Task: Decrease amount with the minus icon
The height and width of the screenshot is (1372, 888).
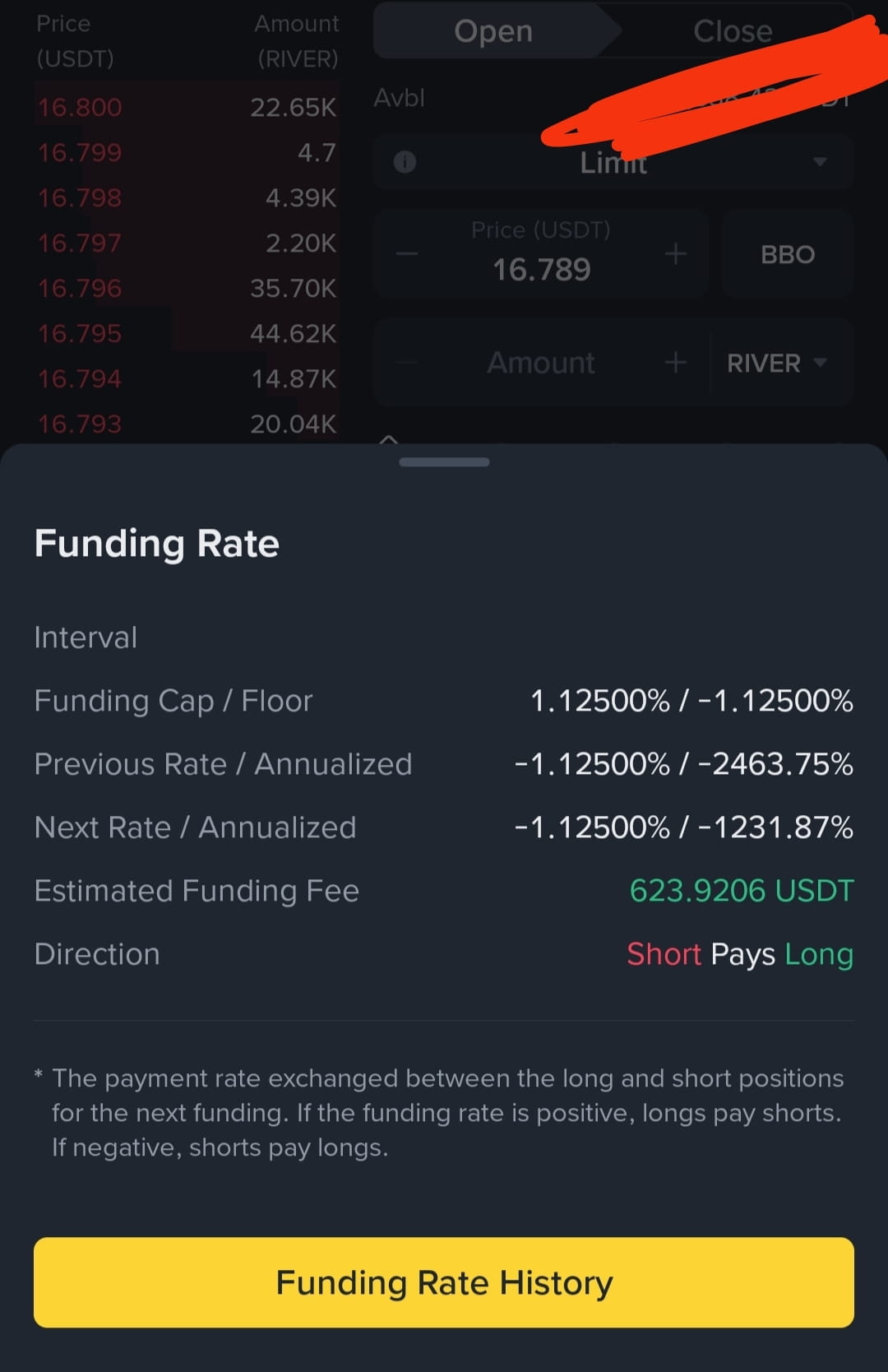Action: coord(407,362)
